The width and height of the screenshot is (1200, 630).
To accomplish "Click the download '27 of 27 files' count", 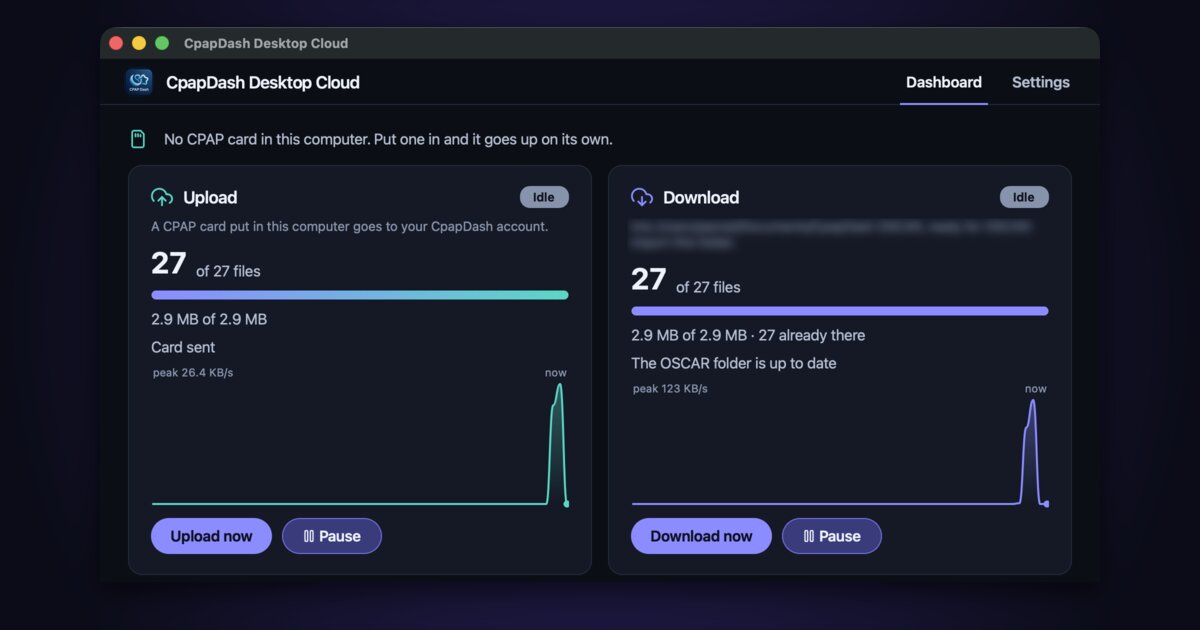I will coord(686,280).
